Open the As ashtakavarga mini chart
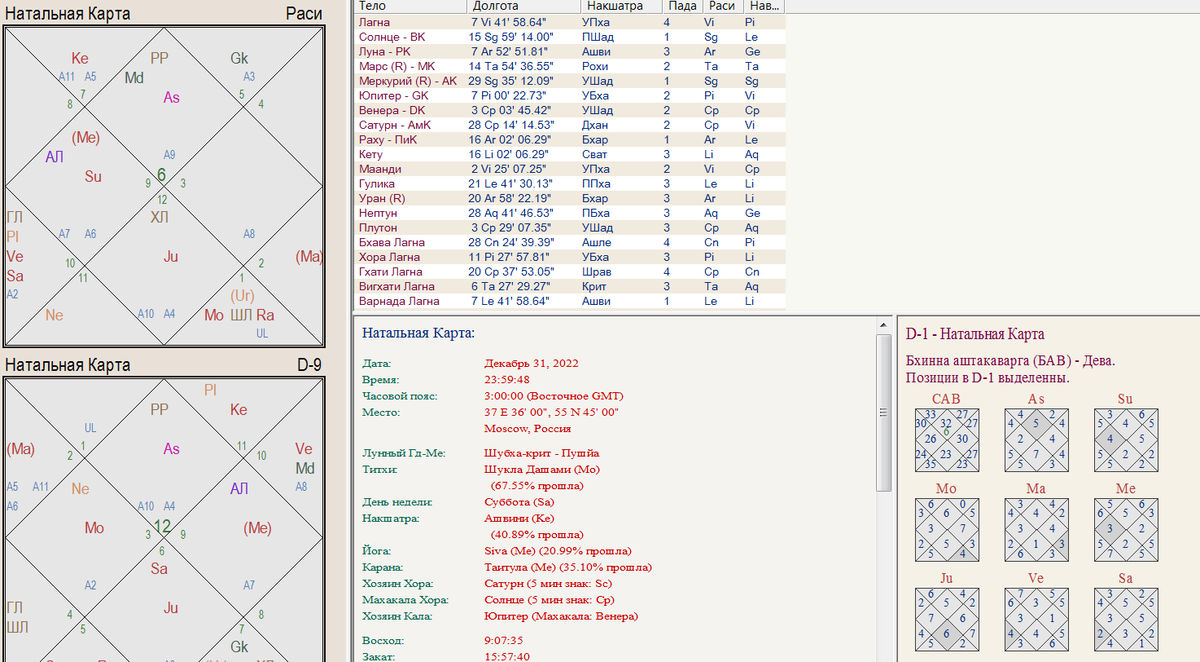 click(x=1036, y=440)
